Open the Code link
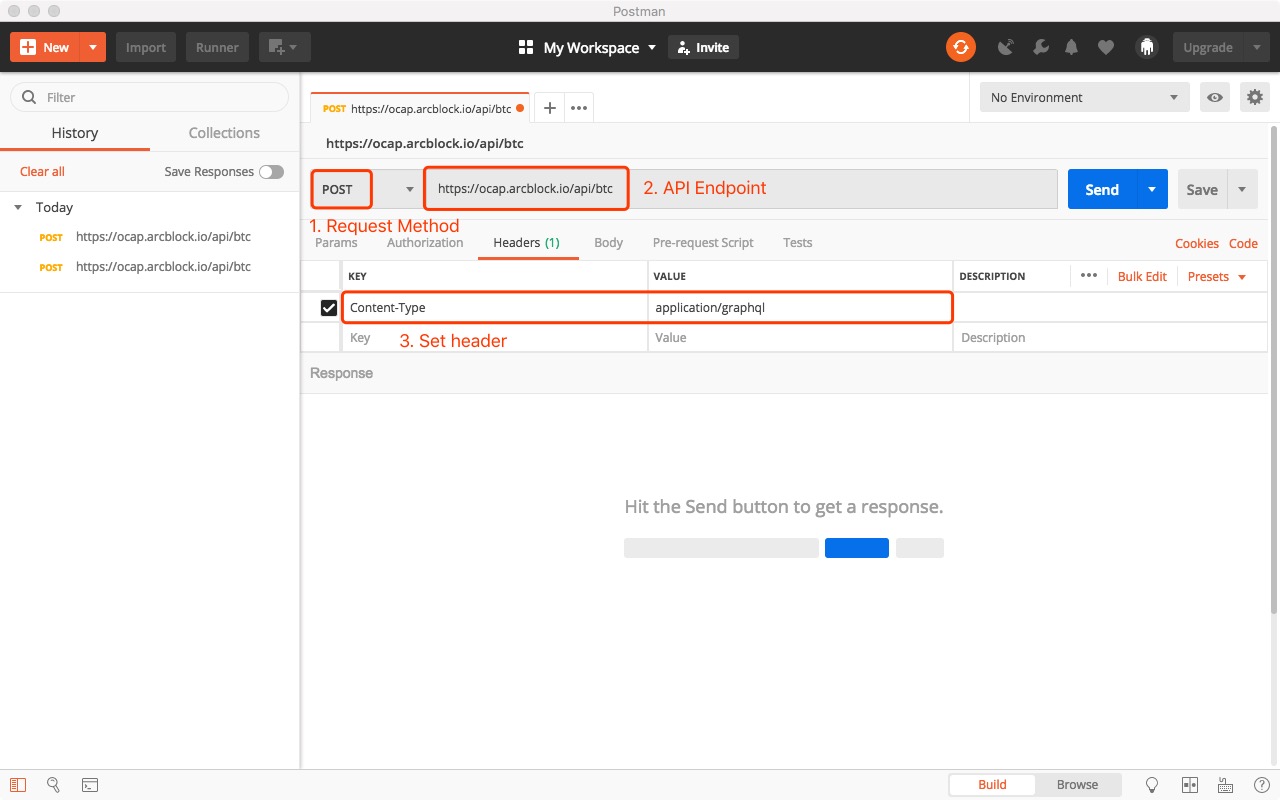This screenshot has height=800, width=1280. point(1243,243)
